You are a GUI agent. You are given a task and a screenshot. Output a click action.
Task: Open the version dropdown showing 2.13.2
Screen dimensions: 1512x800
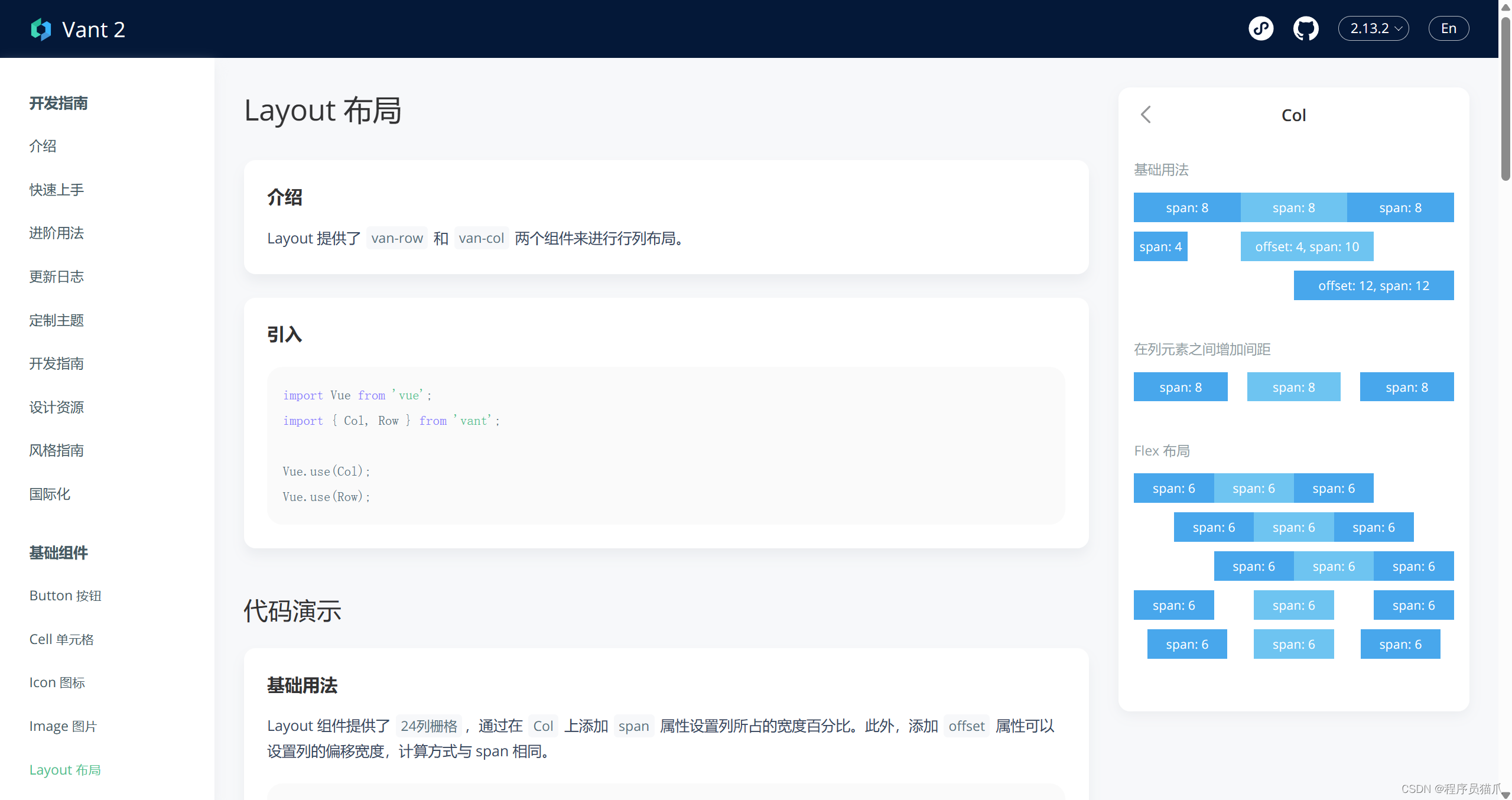coord(1373,28)
